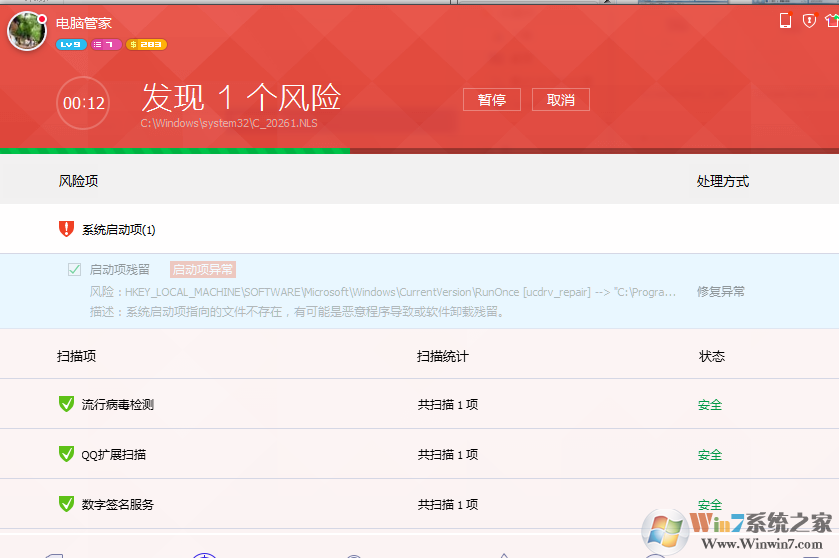This screenshot has width=839, height=558.
Task: Click green shield icon next to QQ扩展扫描
Action: [x=66, y=454]
